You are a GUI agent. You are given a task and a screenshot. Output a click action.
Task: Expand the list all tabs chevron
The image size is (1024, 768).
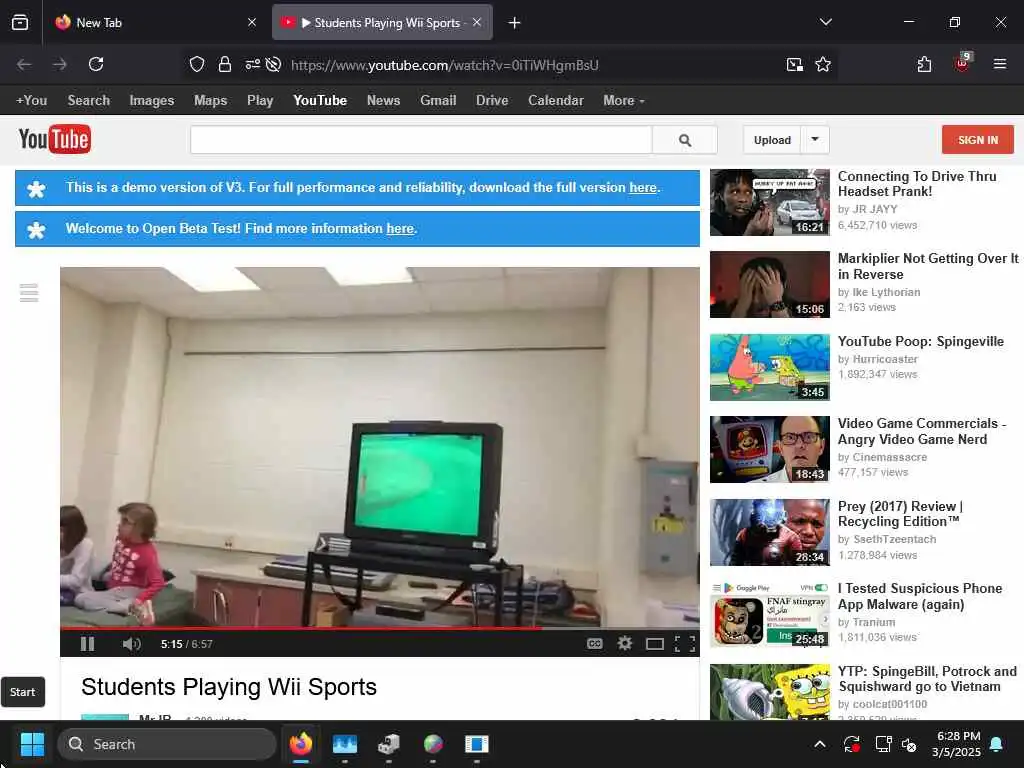825,22
